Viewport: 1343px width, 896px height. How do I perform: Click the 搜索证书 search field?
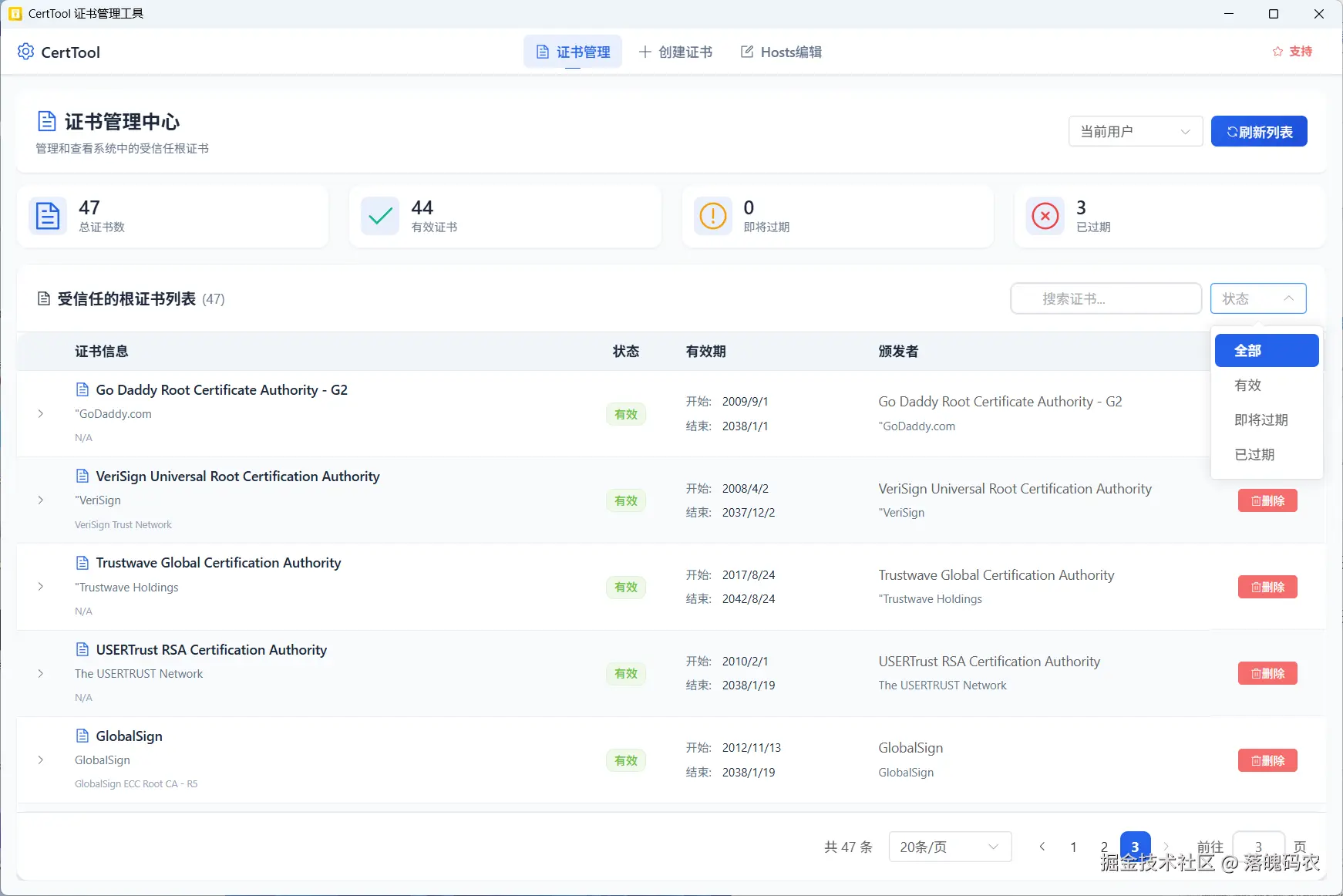point(1106,298)
